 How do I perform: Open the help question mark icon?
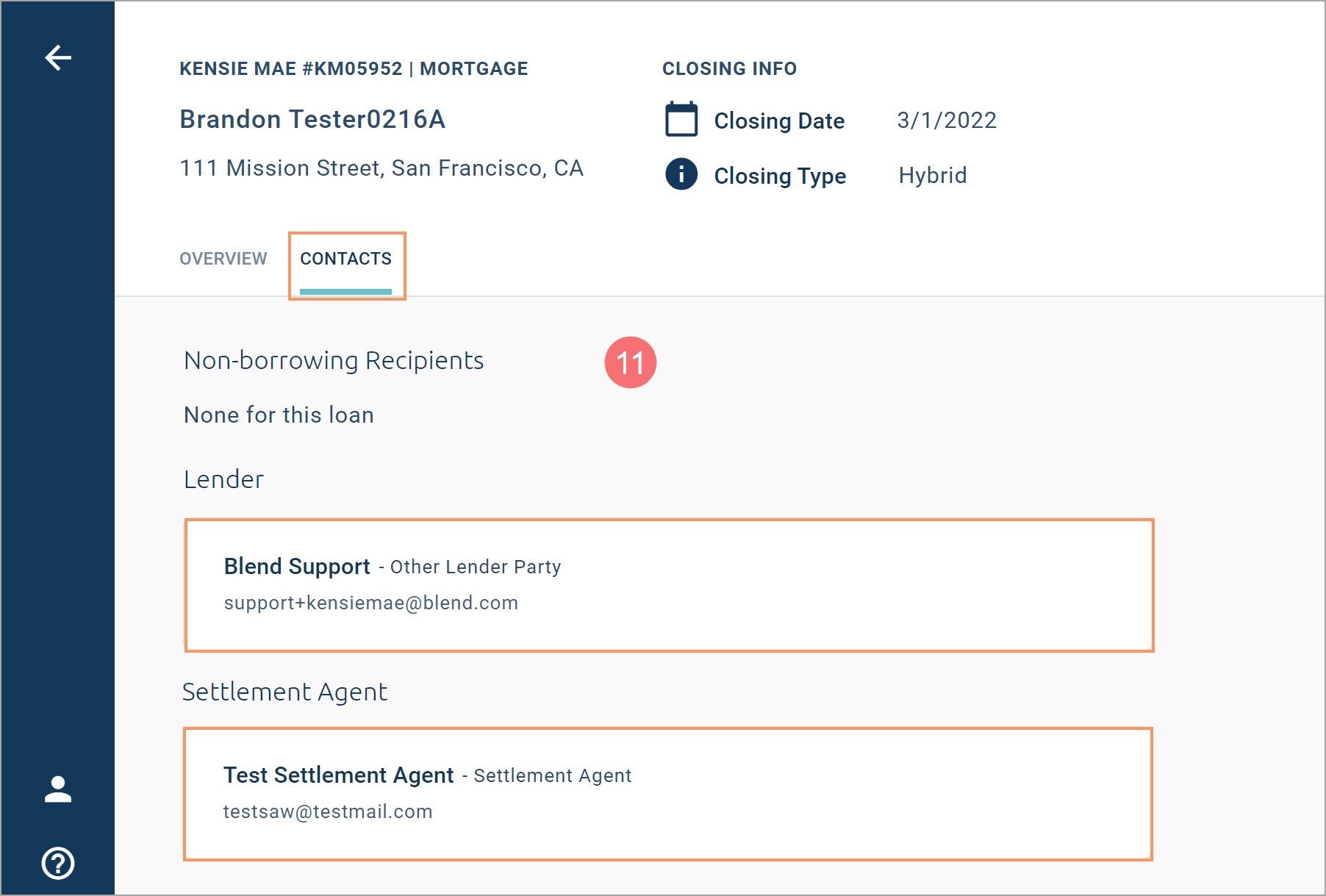58,863
